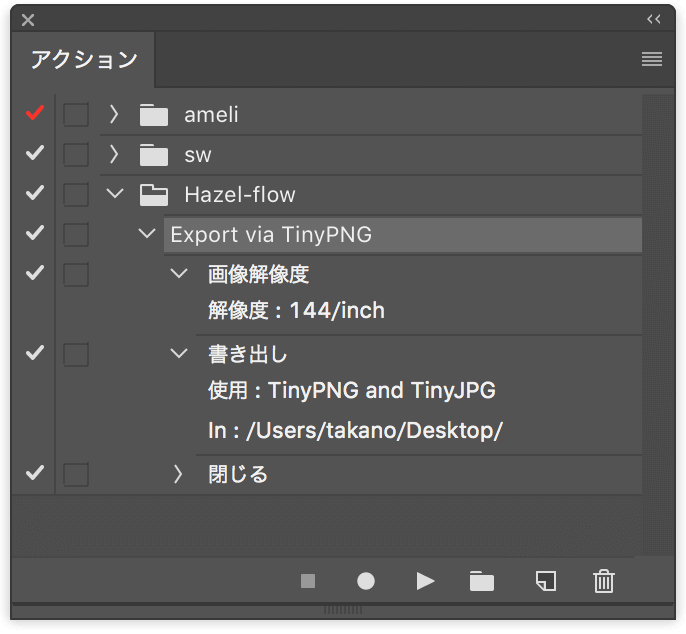The width and height of the screenshot is (686, 634).
Task: Expand the ameli action set
Action: (x=114, y=114)
